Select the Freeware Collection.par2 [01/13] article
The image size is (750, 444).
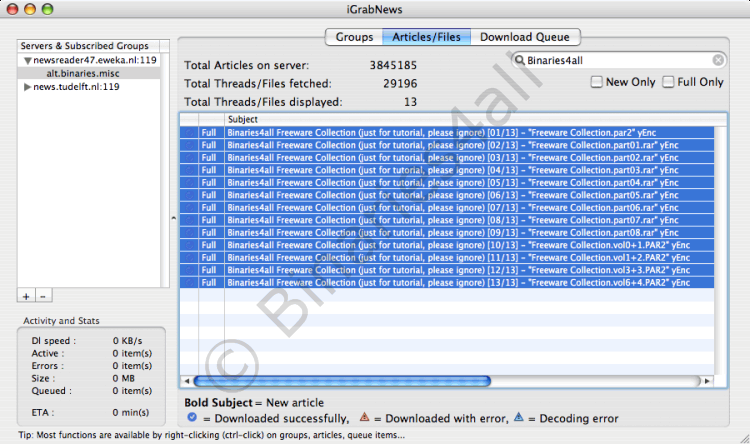click(447, 133)
